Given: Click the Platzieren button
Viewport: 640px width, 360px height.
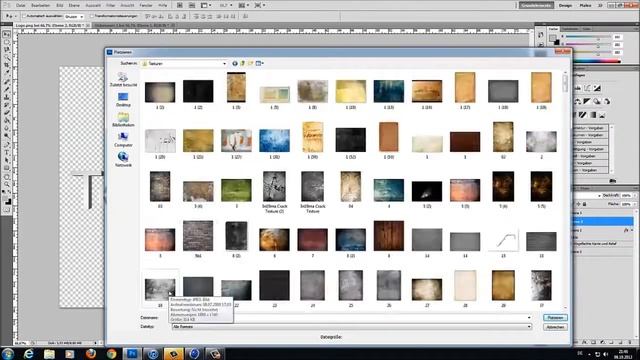Looking at the screenshot, I should pyautogui.click(x=555, y=318).
